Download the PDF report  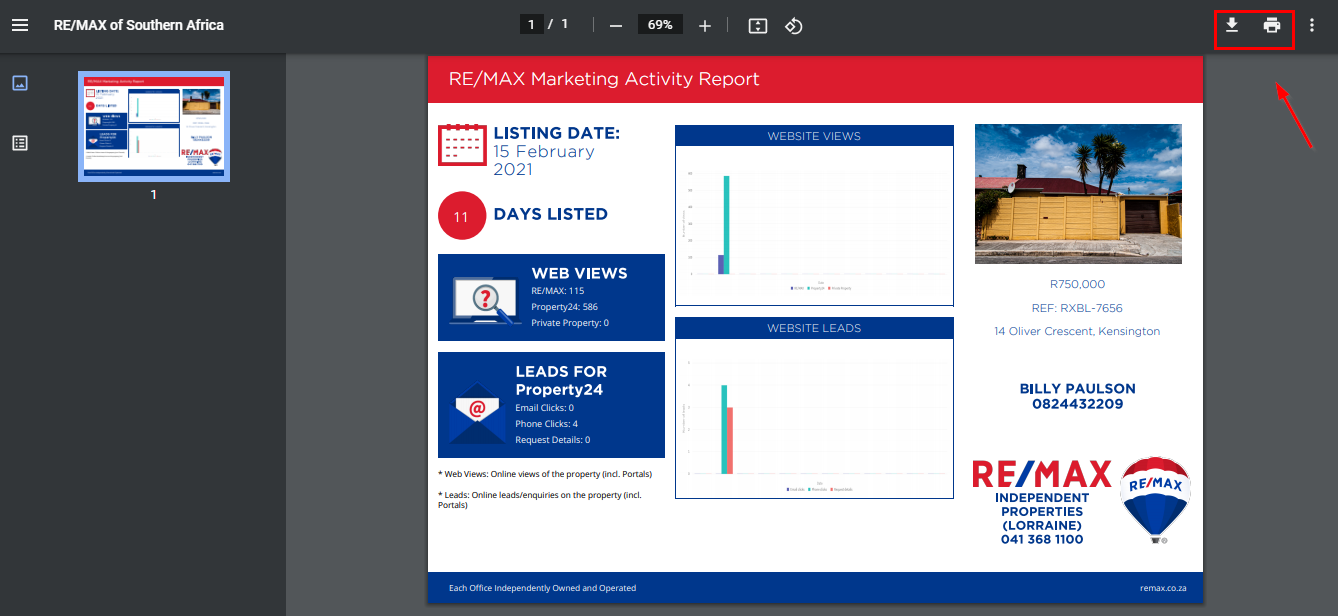pyautogui.click(x=1232, y=25)
